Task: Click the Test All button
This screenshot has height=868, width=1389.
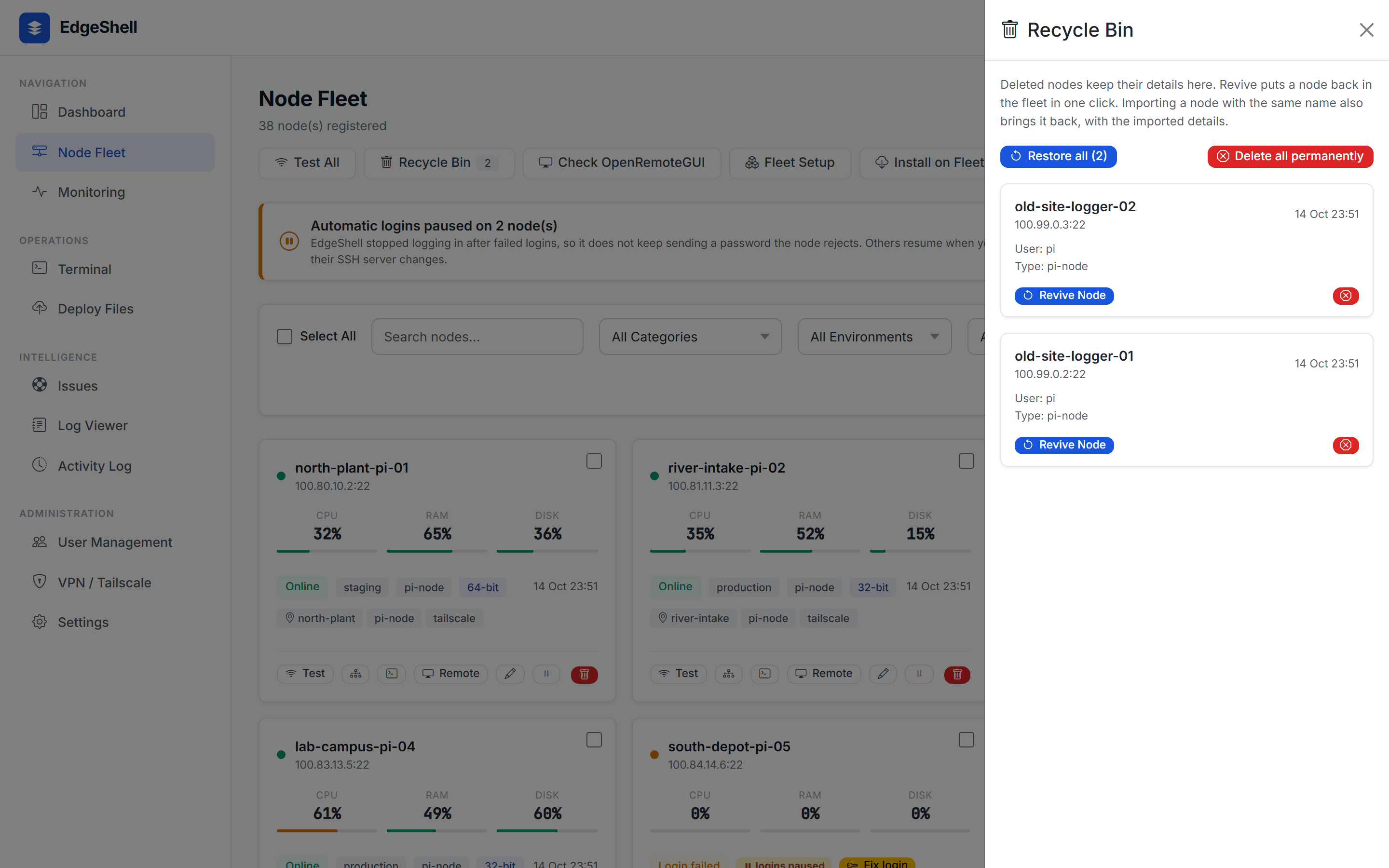Action: [x=307, y=163]
